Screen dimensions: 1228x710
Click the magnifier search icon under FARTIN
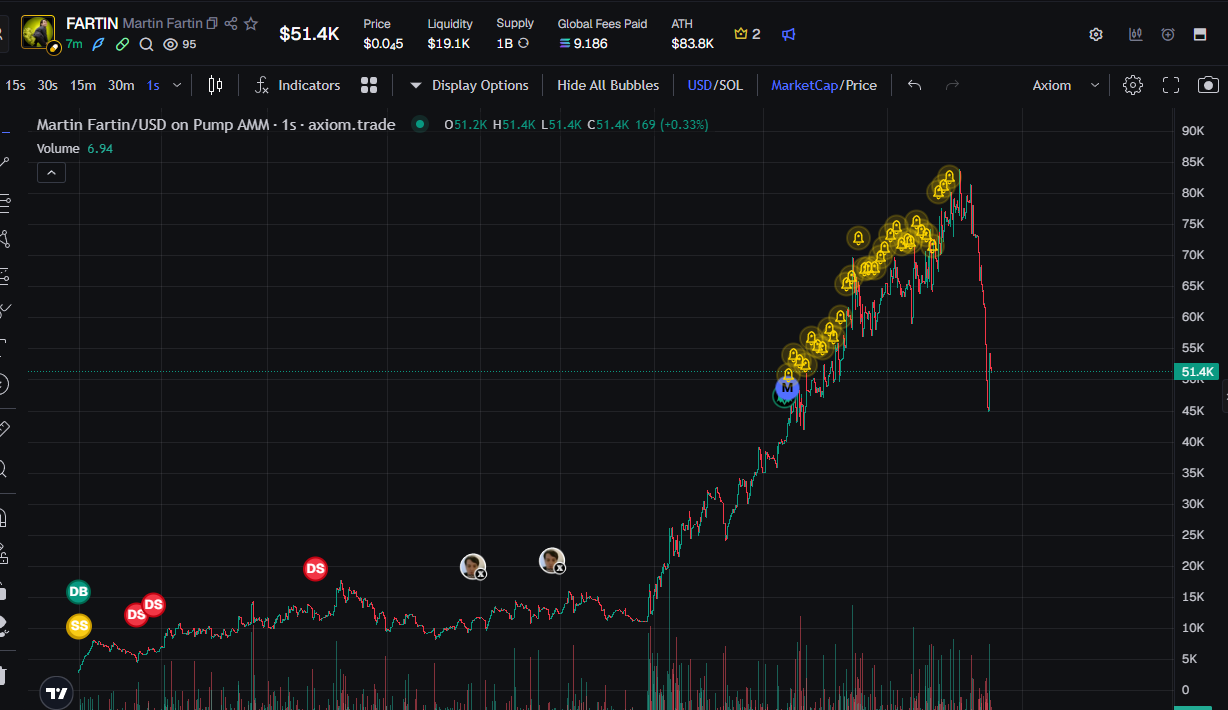147,44
